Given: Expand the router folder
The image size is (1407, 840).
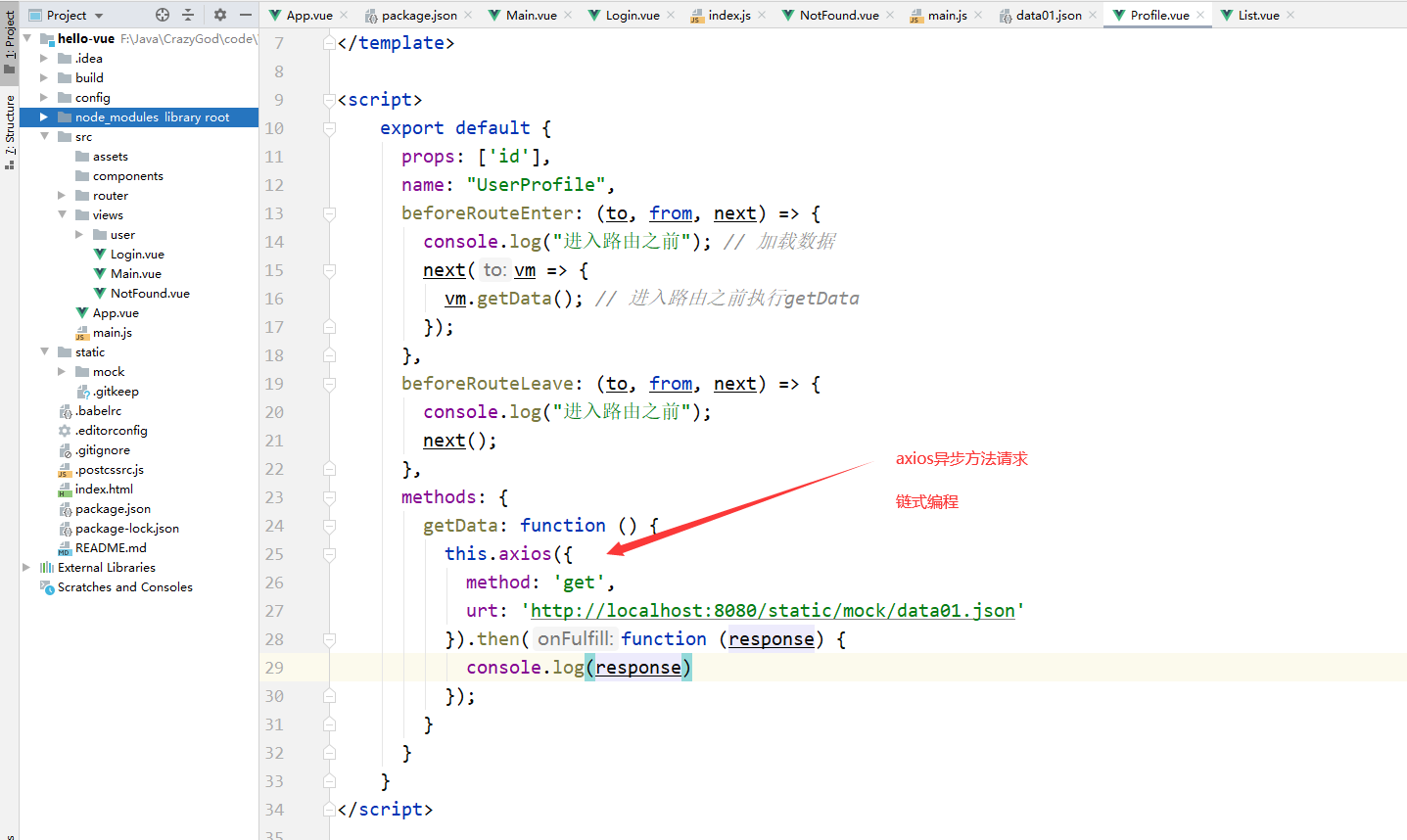Looking at the screenshot, I should tap(62, 195).
